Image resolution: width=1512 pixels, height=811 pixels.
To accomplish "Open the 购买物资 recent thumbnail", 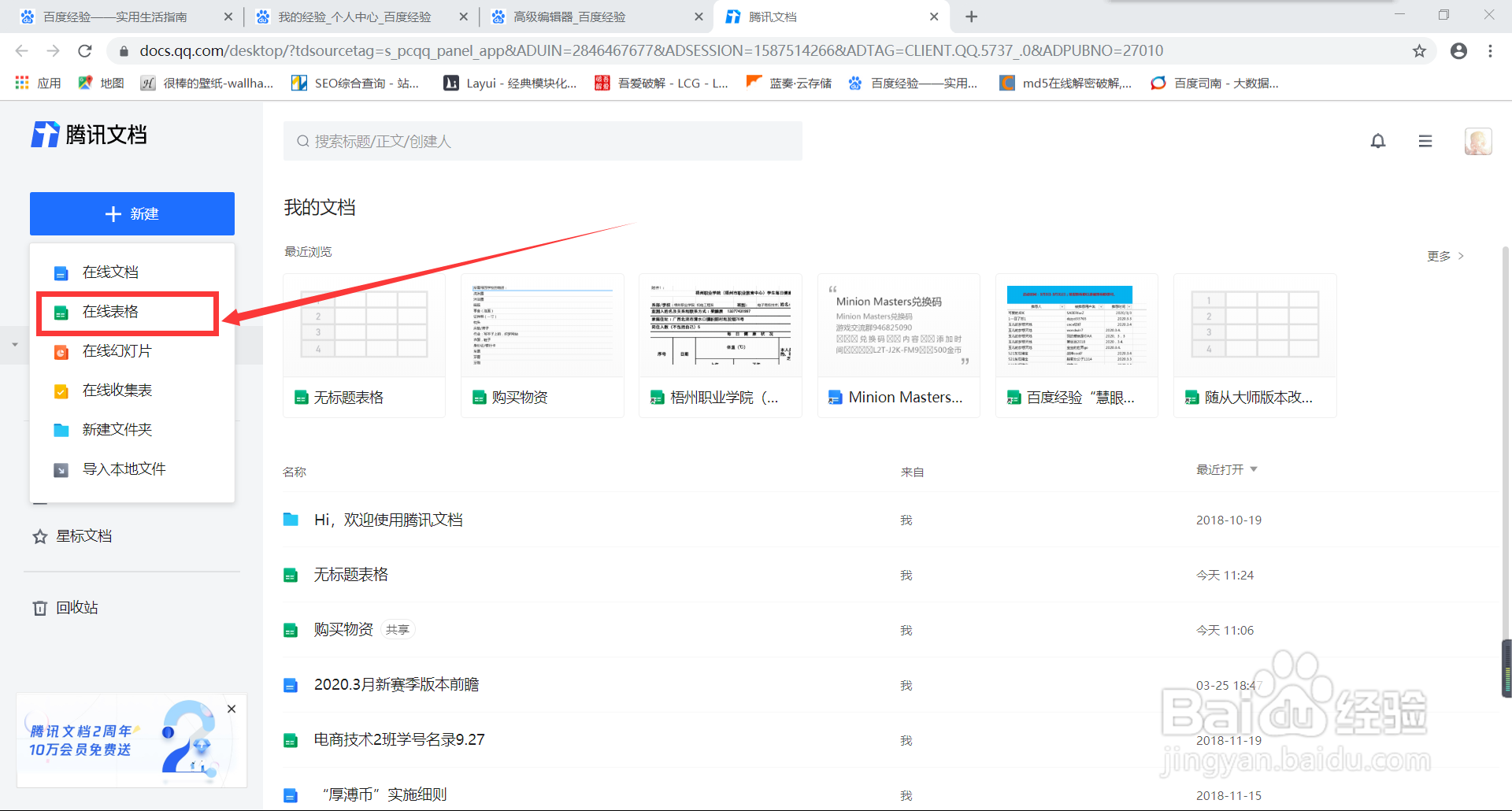I will (x=543, y=345).
